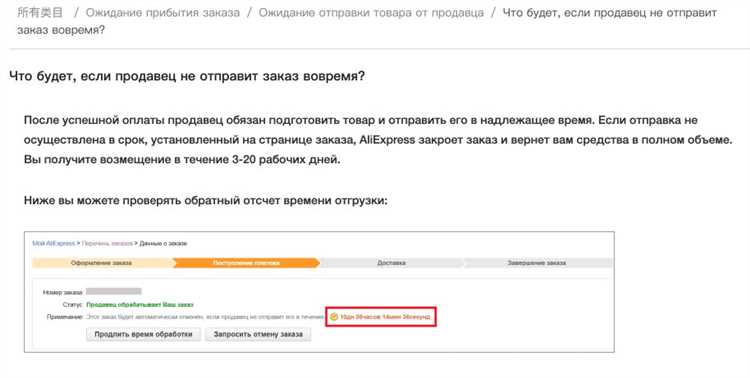Select the orange 'Поступление платежа' progress step

(x=246, y=263)
